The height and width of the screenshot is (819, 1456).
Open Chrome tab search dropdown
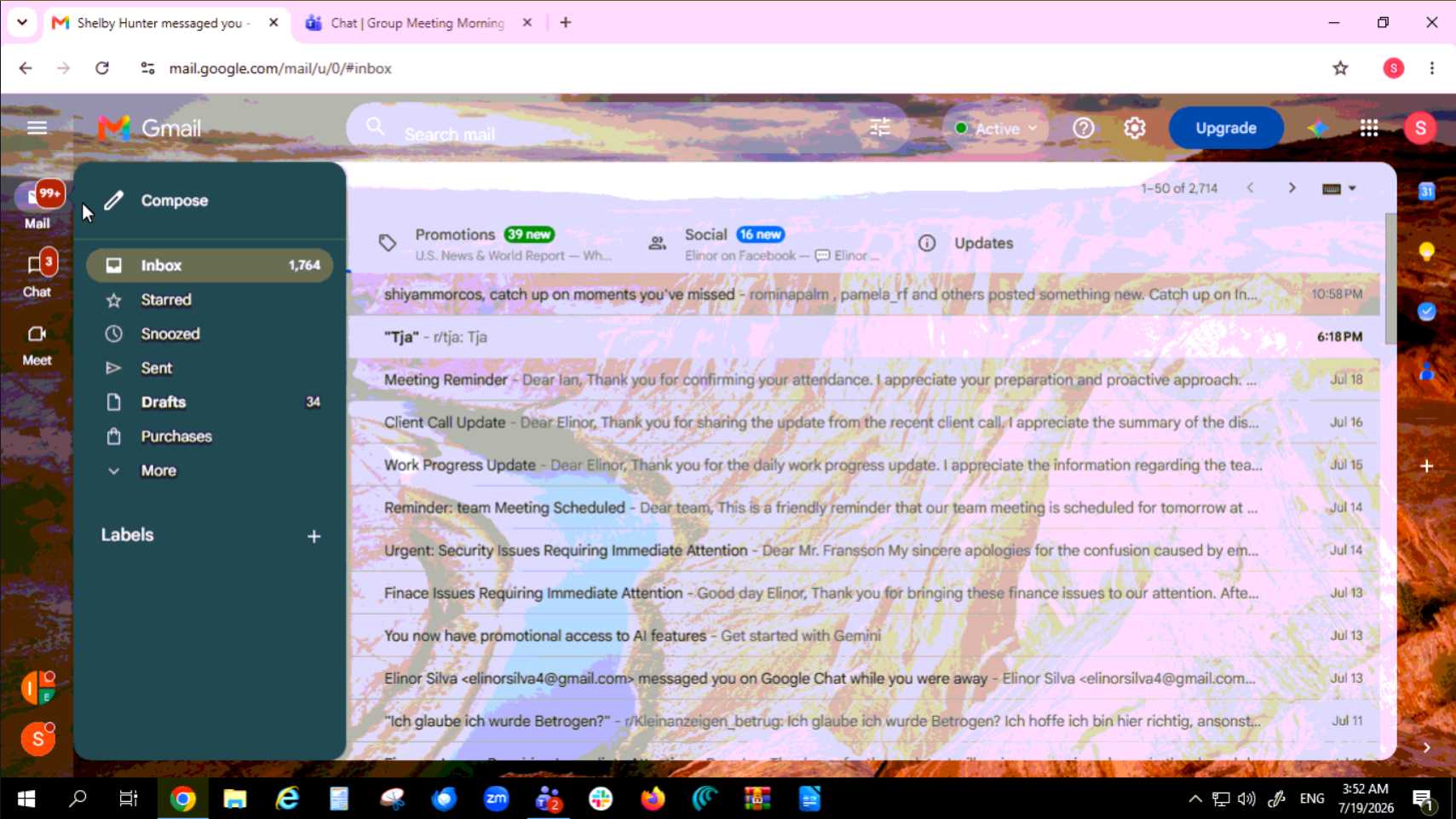coord(22,22)
